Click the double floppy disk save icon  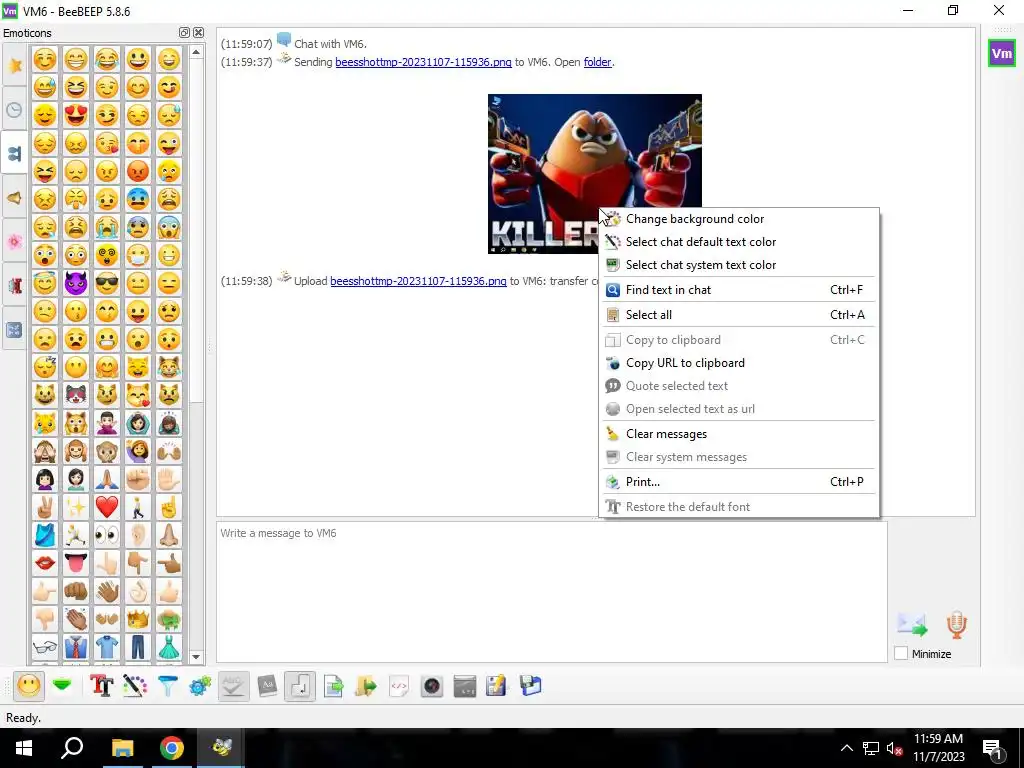tap(530, 686)
